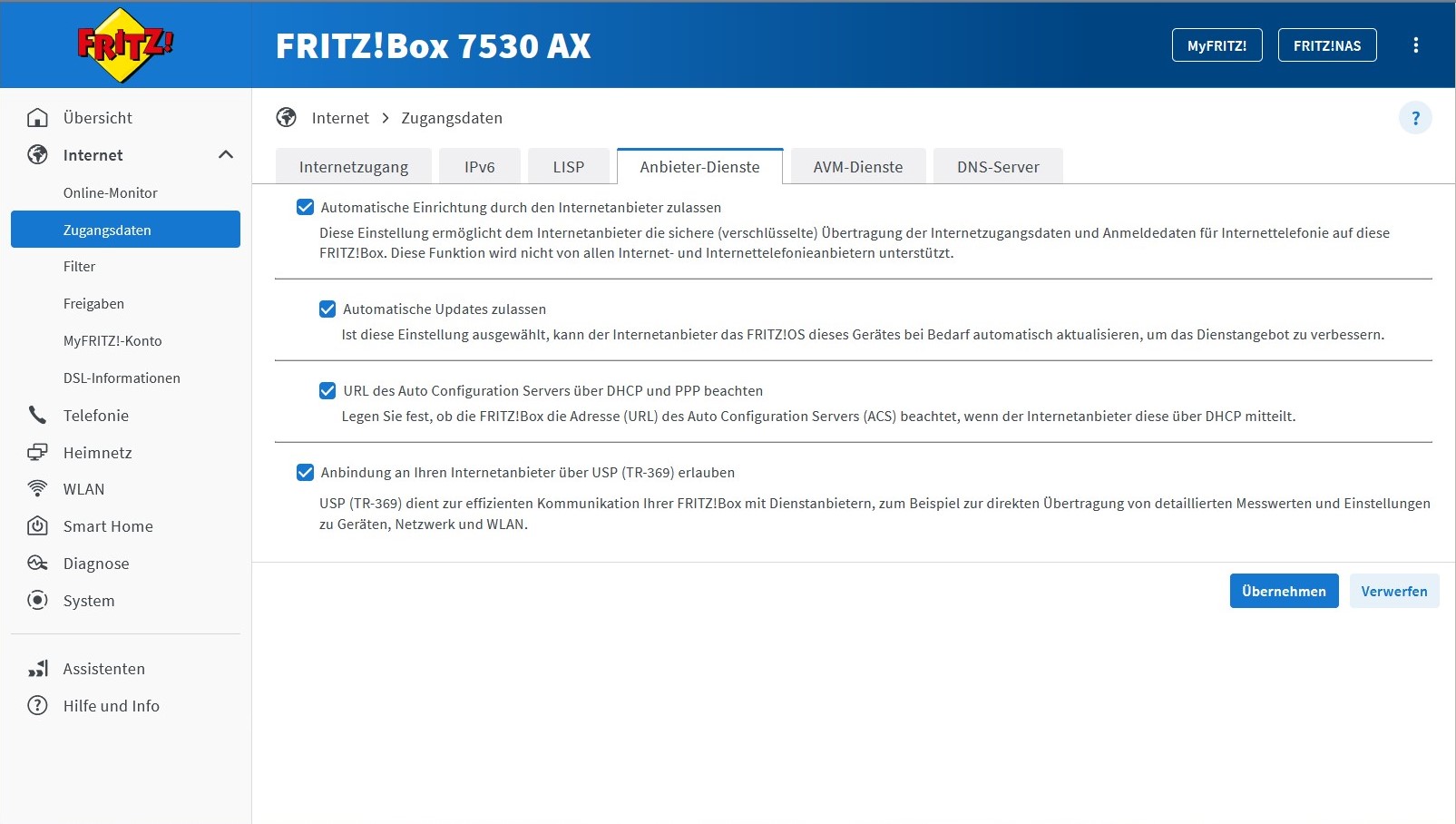Go to the AVM-Dienste tab

858,167
